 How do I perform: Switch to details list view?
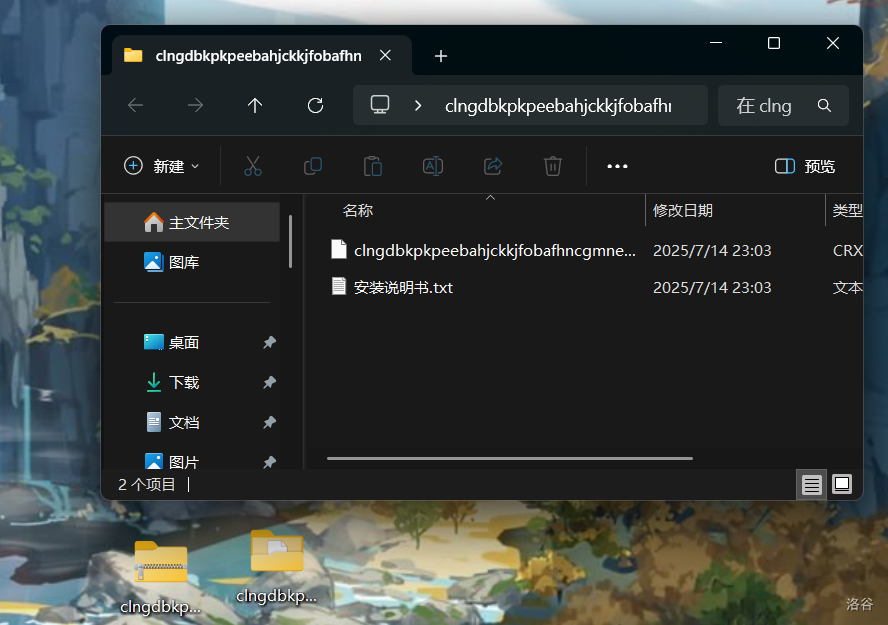(812, 484)
